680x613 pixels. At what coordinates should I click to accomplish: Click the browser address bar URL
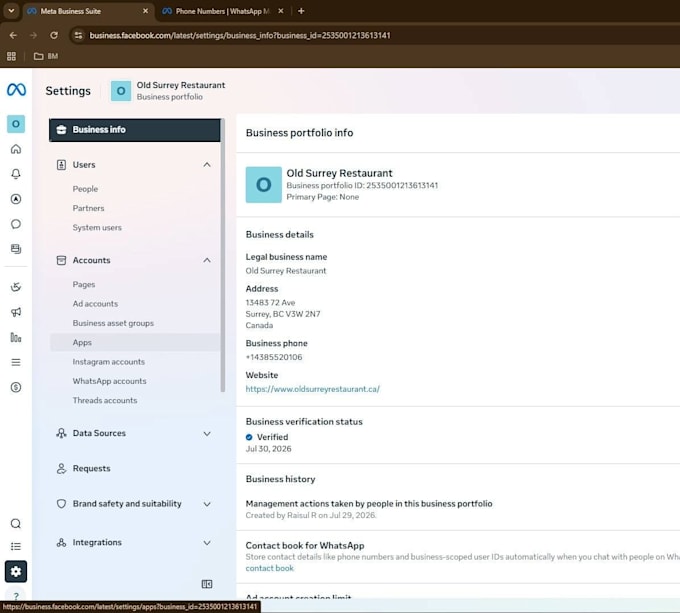(x=240, y=35)
